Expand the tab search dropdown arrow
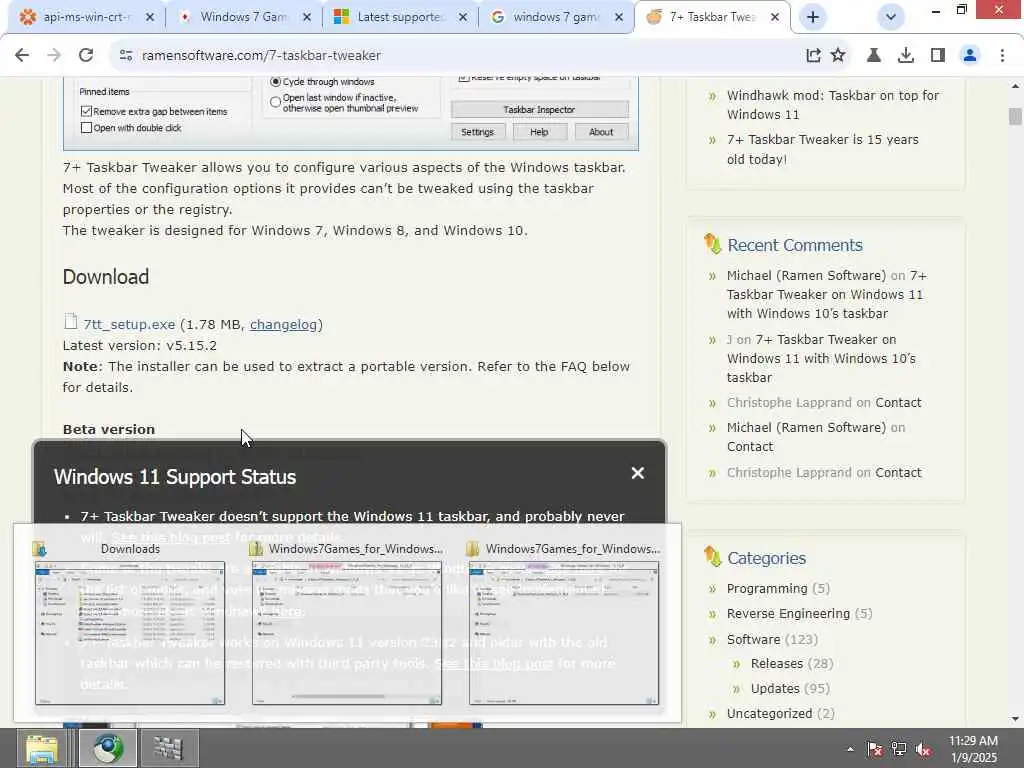The image size is (1024, 768). click(891, 17)
